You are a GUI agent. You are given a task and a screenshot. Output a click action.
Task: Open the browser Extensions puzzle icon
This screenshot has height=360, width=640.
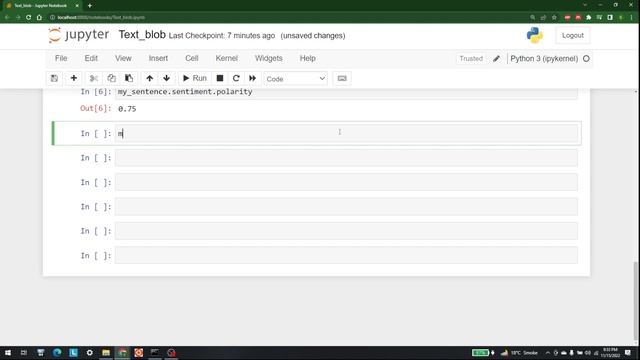click(589, 18)
